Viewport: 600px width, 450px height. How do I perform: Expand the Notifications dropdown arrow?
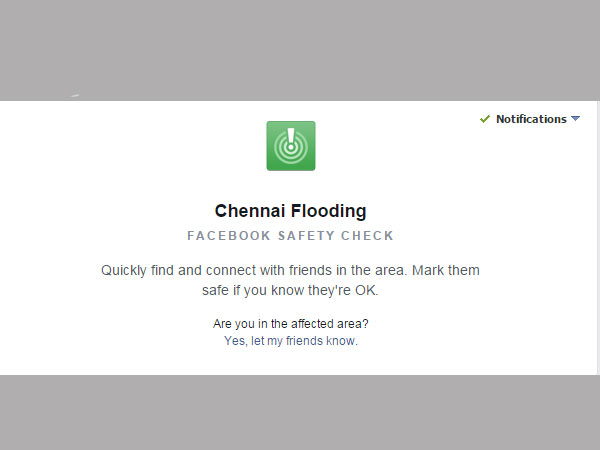click(x=575, y=119)
